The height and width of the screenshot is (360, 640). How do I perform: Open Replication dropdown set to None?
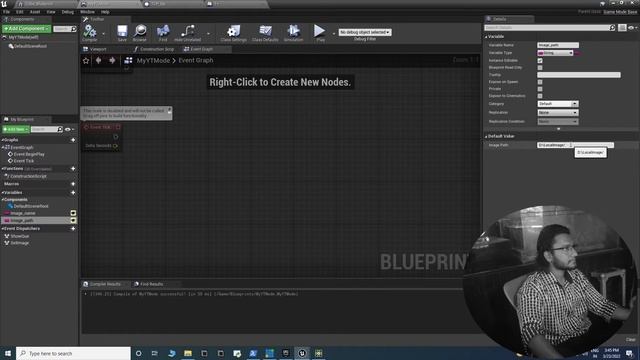coord(558,113)
